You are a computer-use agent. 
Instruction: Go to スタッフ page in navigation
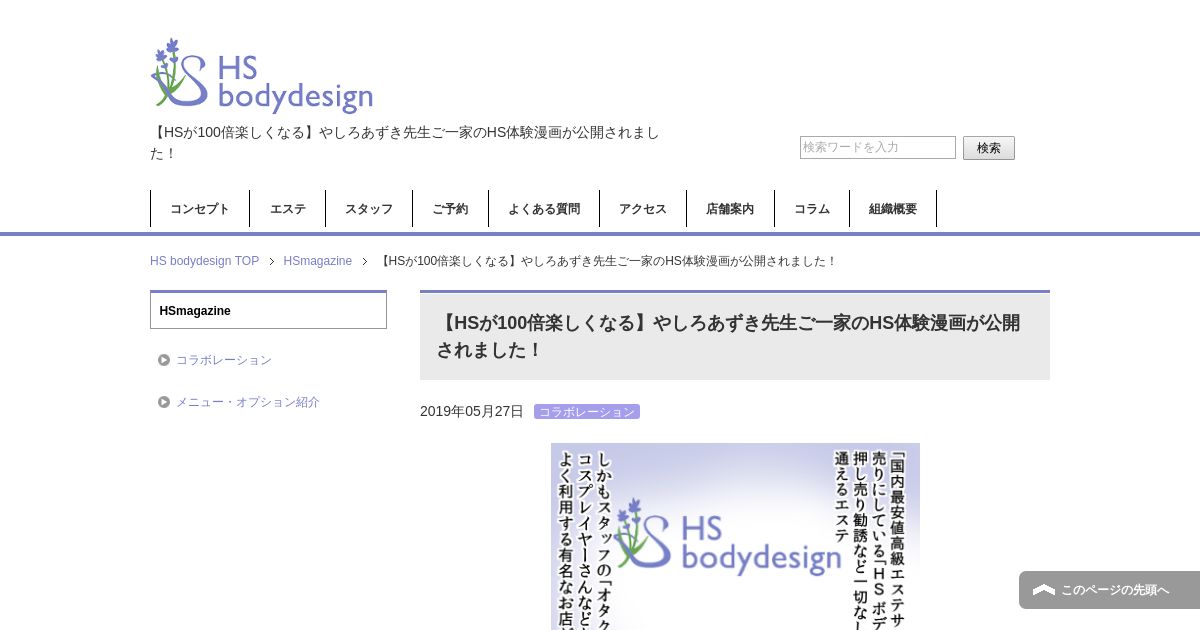(369, 209)
